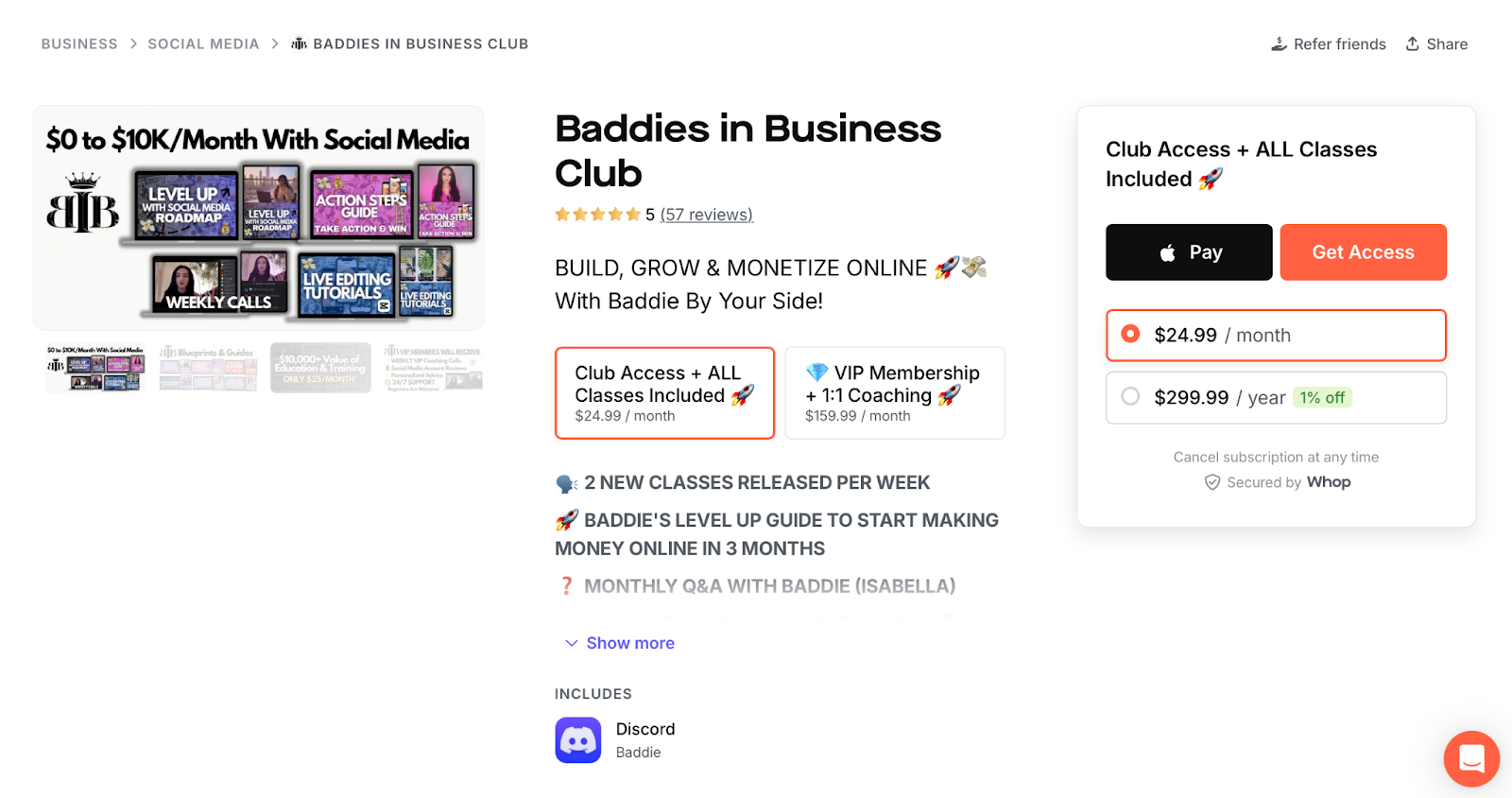Open the 57 reviews link
Image resolution: width=1512 pixels, height=798 pixels.
[x=707, y=215]
